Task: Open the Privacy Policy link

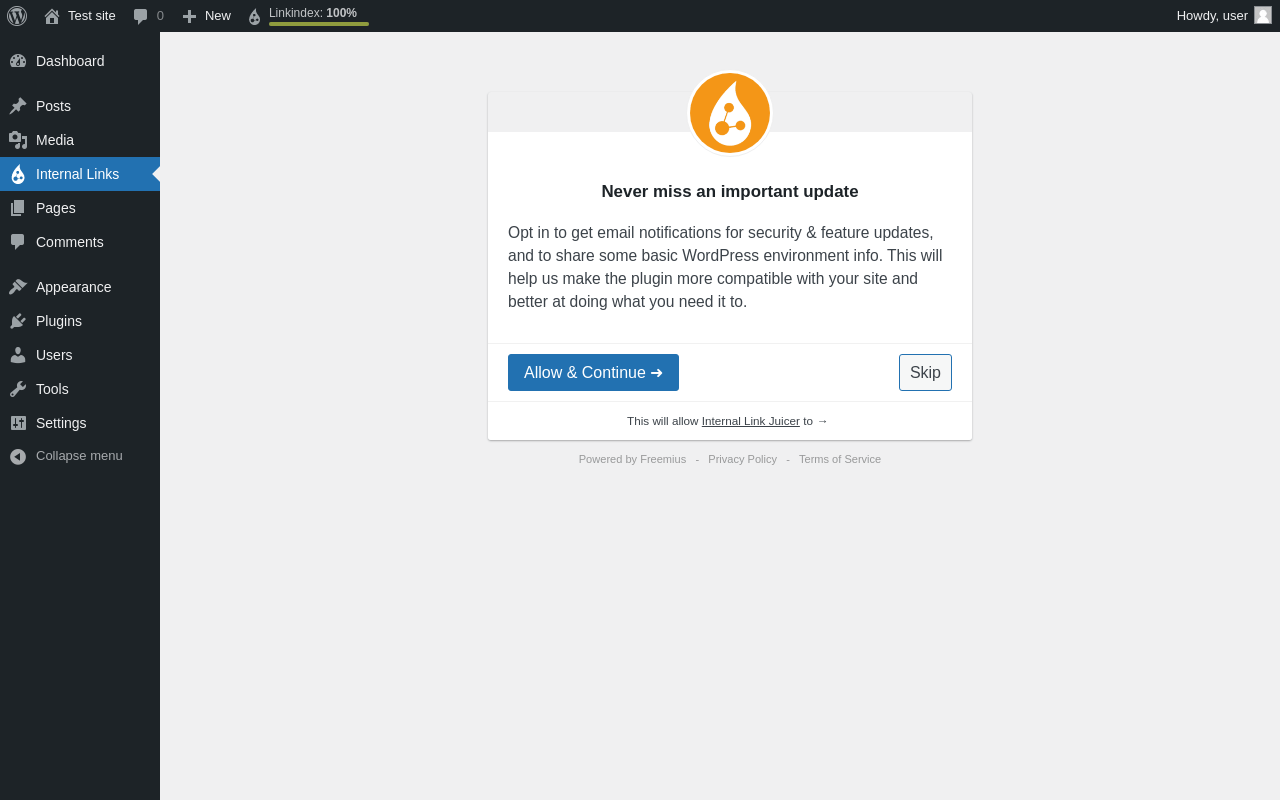Action: click(742, 459)
